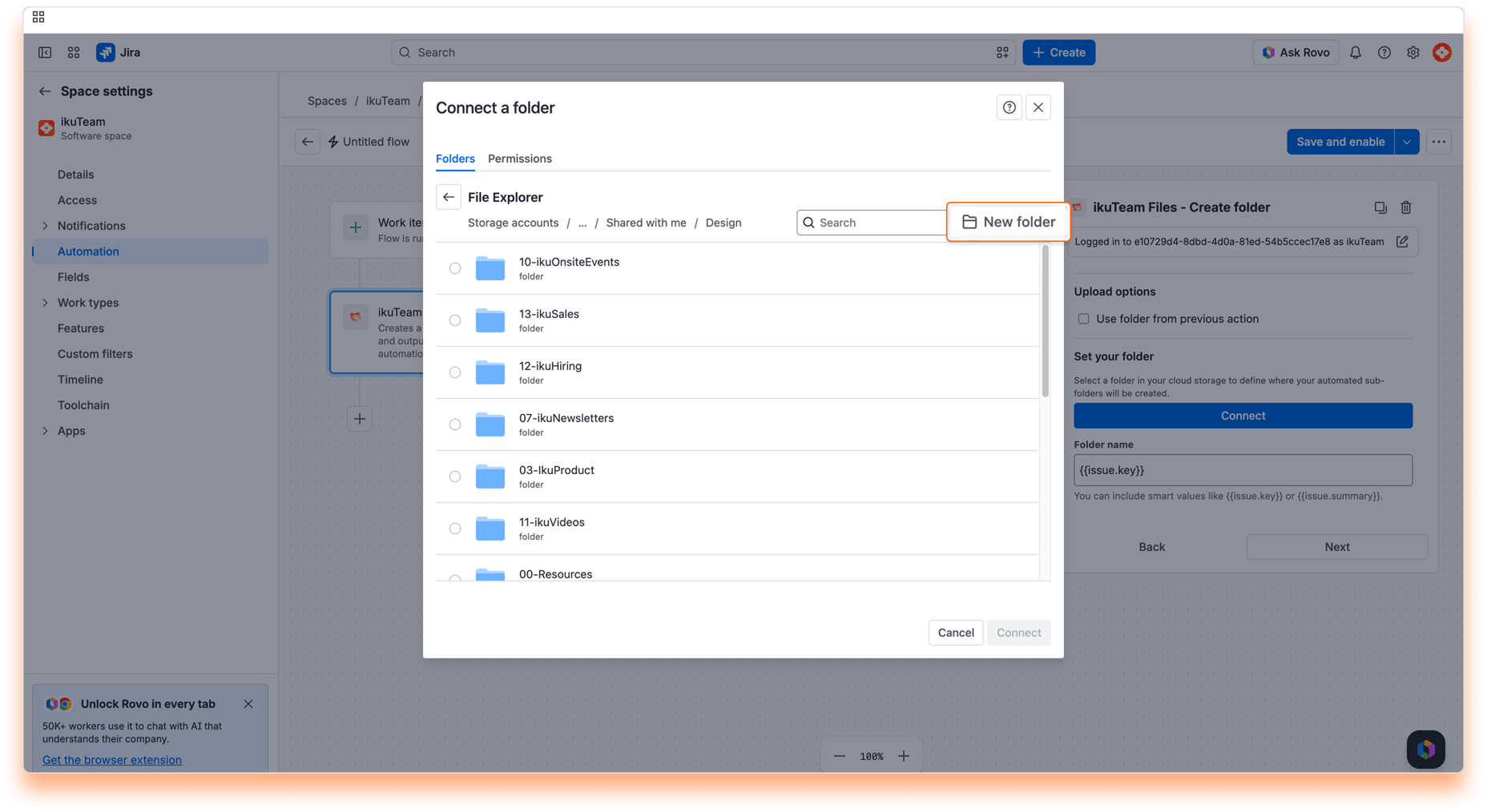Viewport: 1487px width, 812px height.
Task: Select the 13-ikuSales folder radio button
Action: coord(455,320)
